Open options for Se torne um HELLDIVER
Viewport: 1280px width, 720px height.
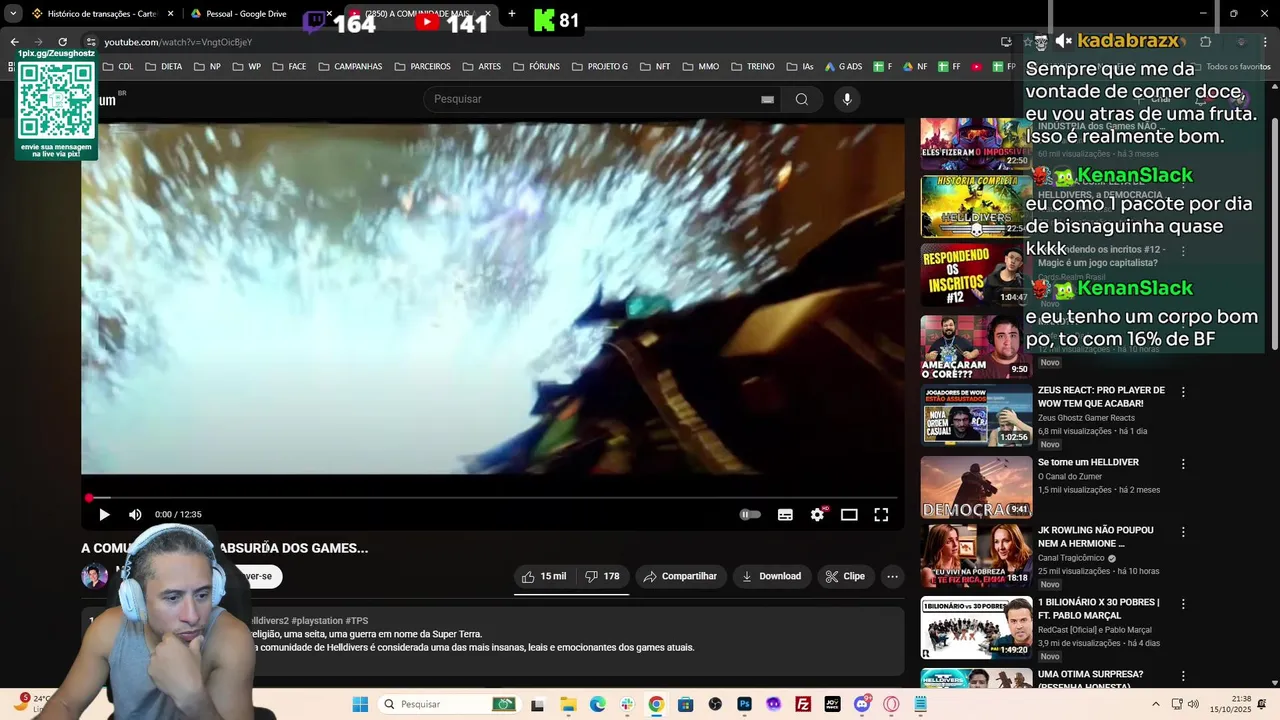click(1183, 464)
